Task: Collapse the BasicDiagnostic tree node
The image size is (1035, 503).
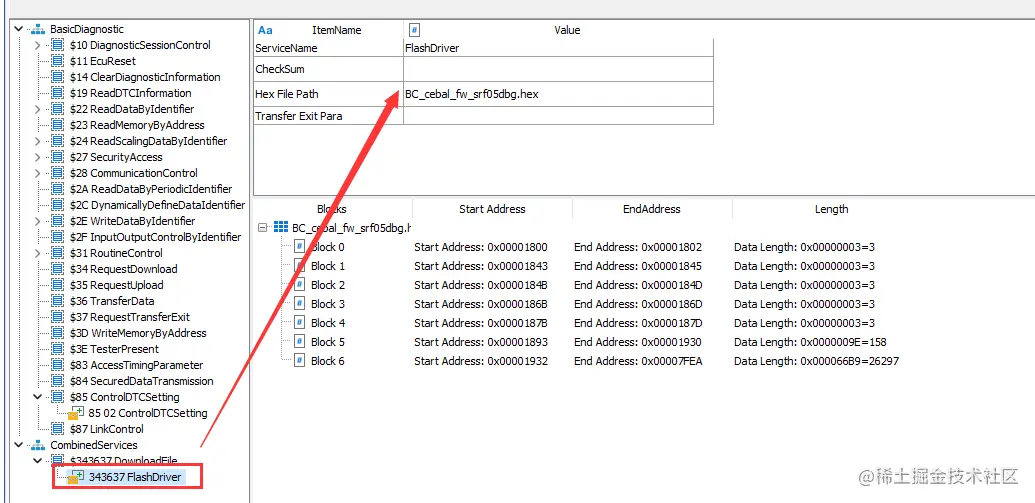Action: 19,30
